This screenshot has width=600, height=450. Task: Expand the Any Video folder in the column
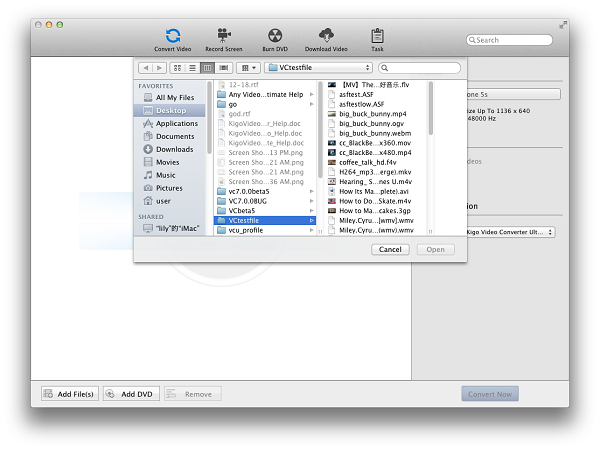pos(266,94)
